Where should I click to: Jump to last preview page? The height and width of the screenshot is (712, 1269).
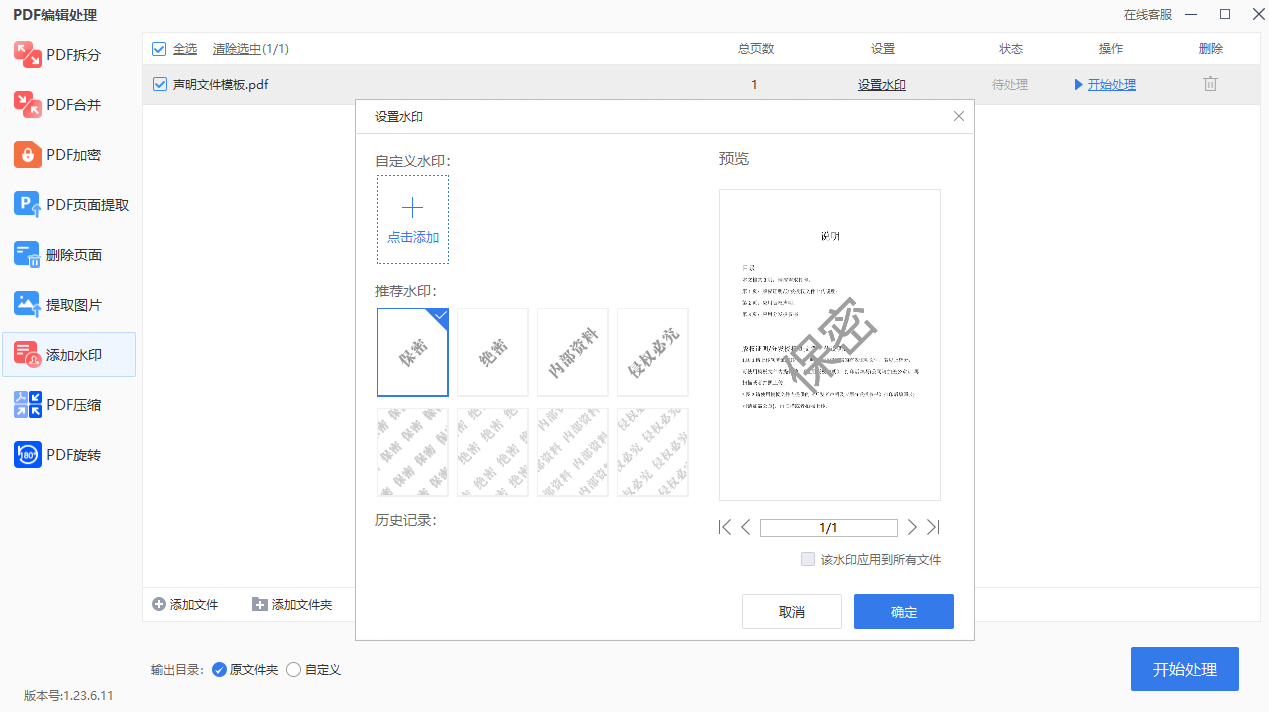click(x=933, y=528)
